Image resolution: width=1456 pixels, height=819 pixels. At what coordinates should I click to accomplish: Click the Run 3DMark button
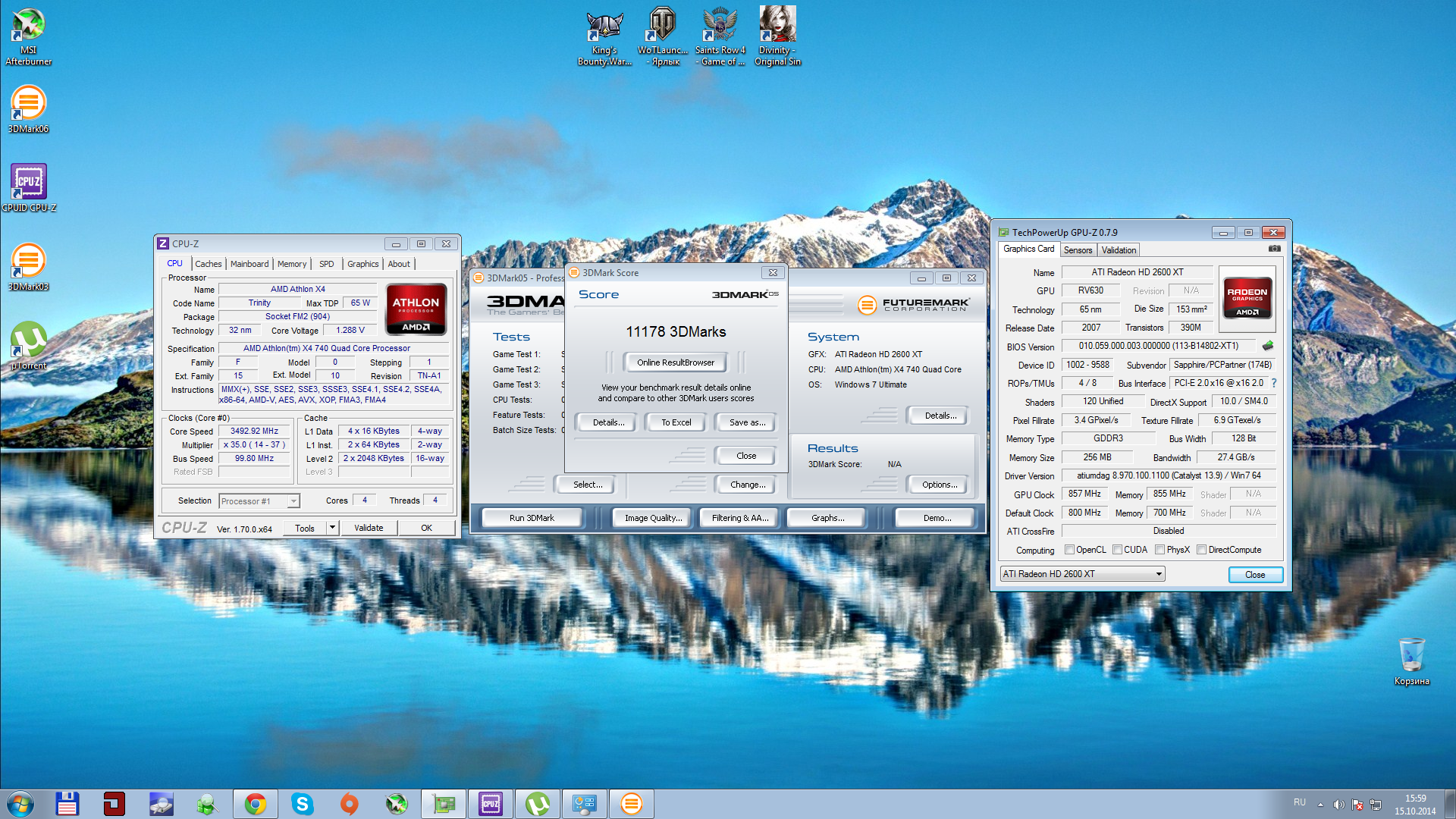click(x=532, y=518)
